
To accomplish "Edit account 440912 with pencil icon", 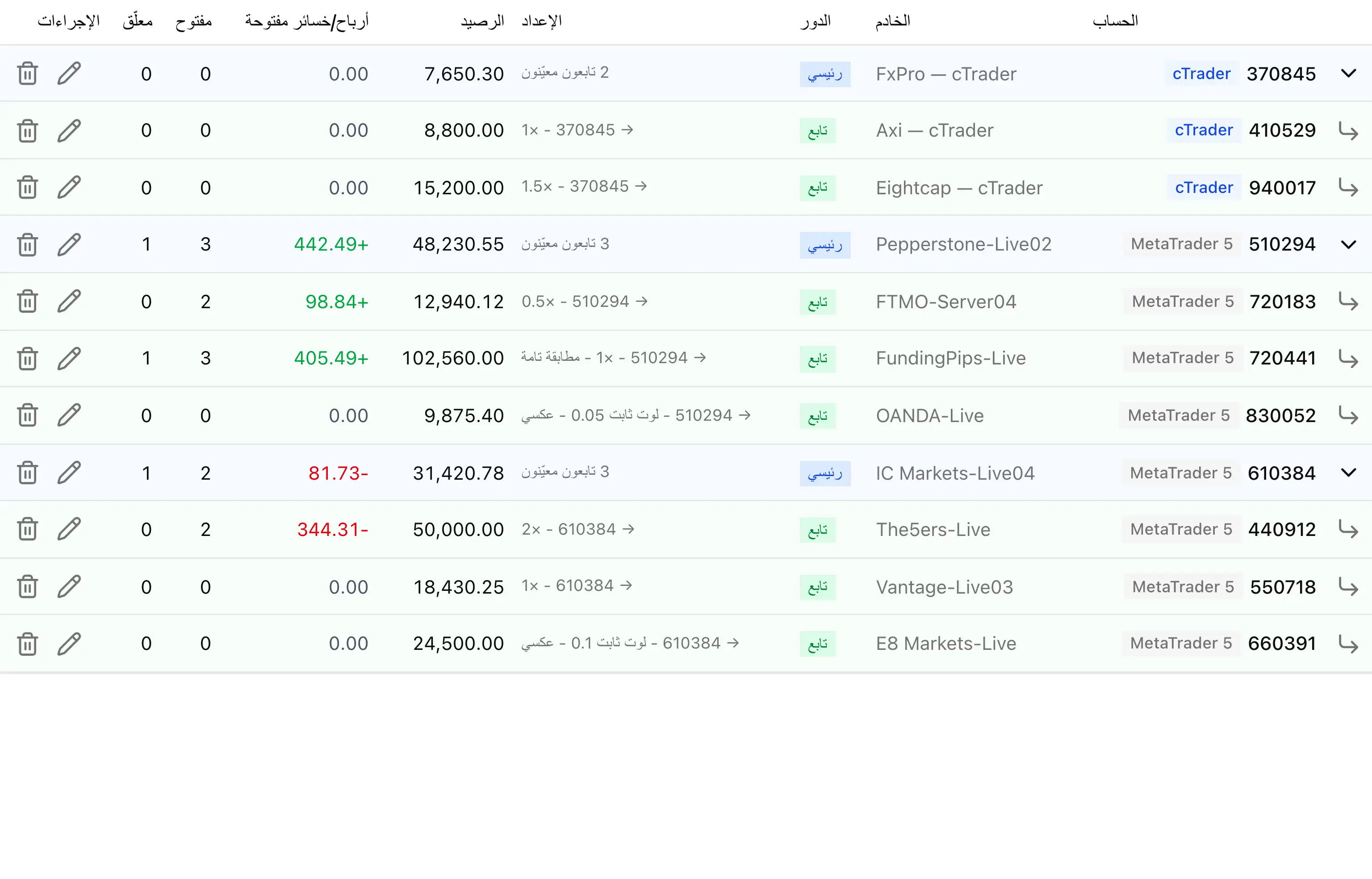I will [x=69, y=529].
